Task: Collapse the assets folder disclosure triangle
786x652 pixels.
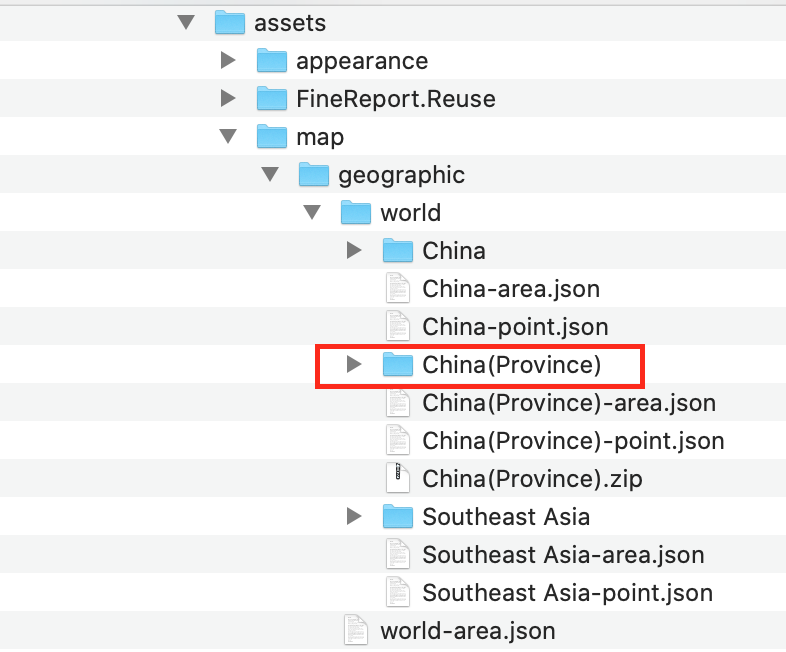Action: point(186,22)
